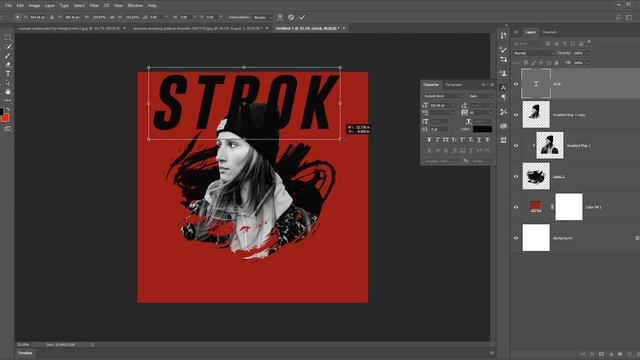Click the Underline button in the Character panel
Viewport: 640px width, 360px height.
coord(479,140)
